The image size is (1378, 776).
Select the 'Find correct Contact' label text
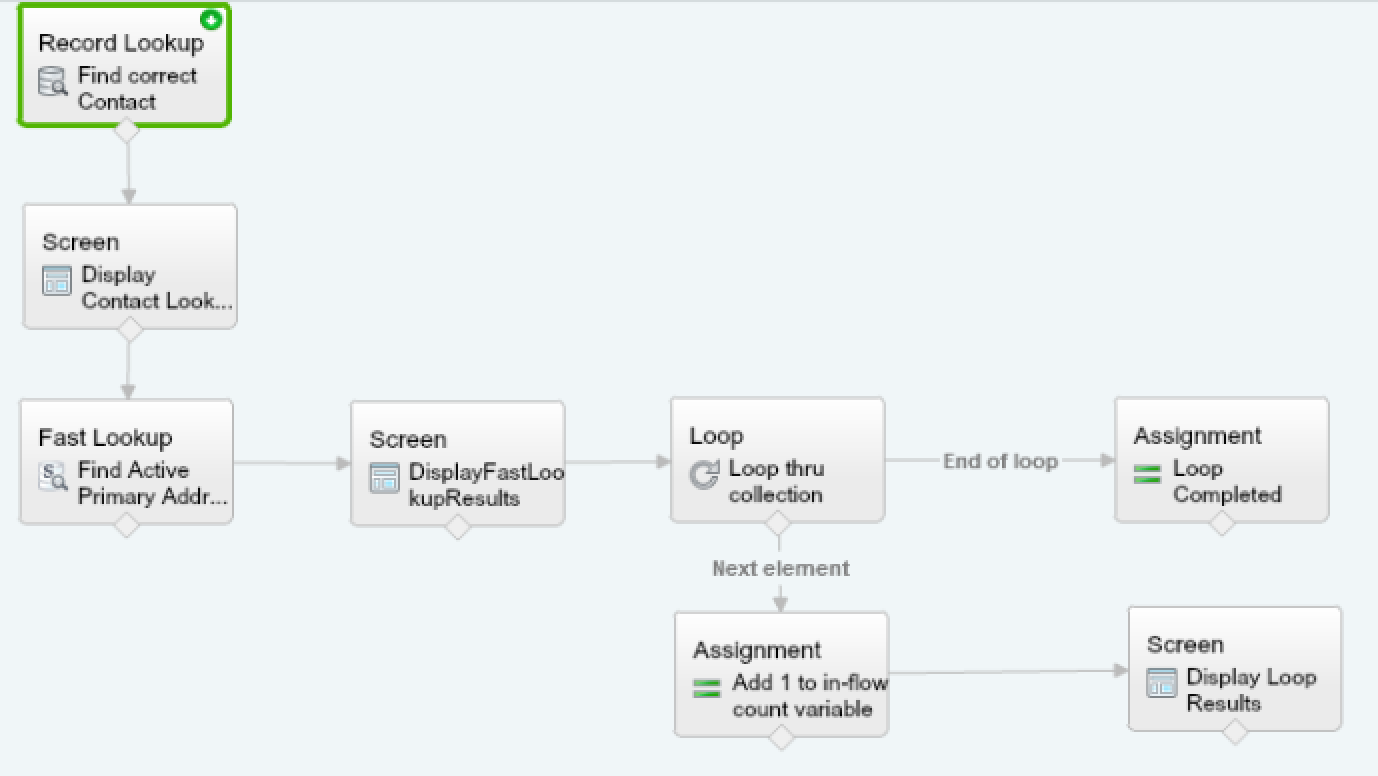[x=137, y=88]
